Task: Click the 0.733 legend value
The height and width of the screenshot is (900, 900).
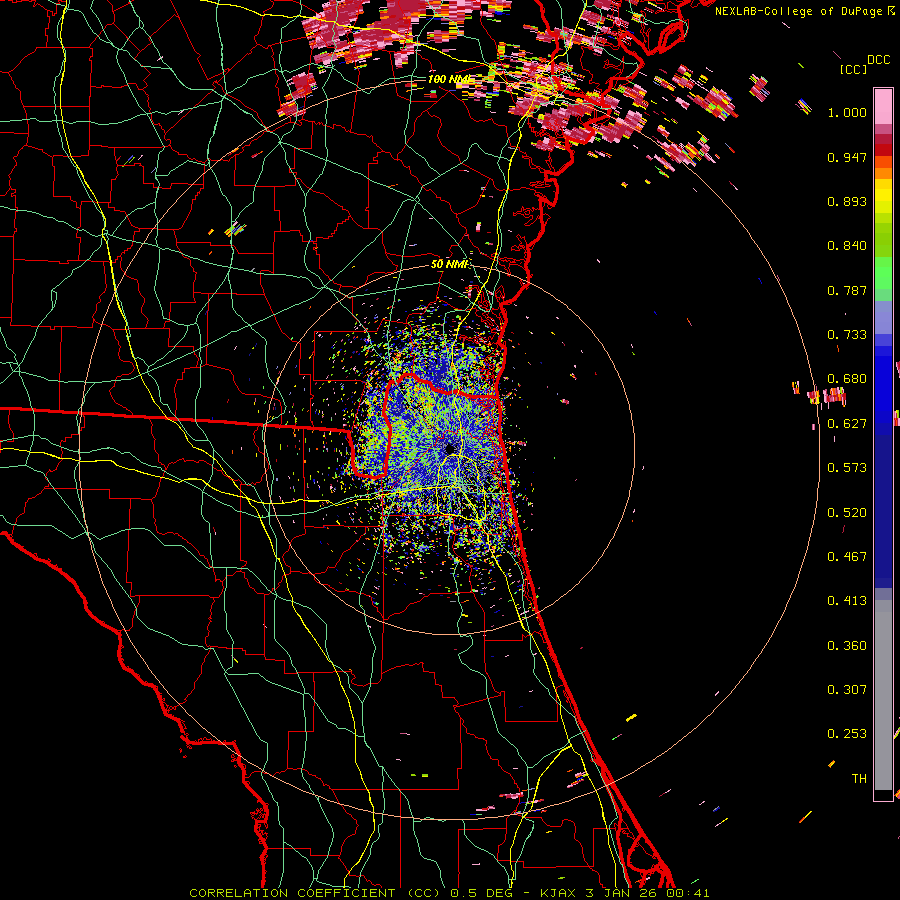Action: tap(847, 335)
